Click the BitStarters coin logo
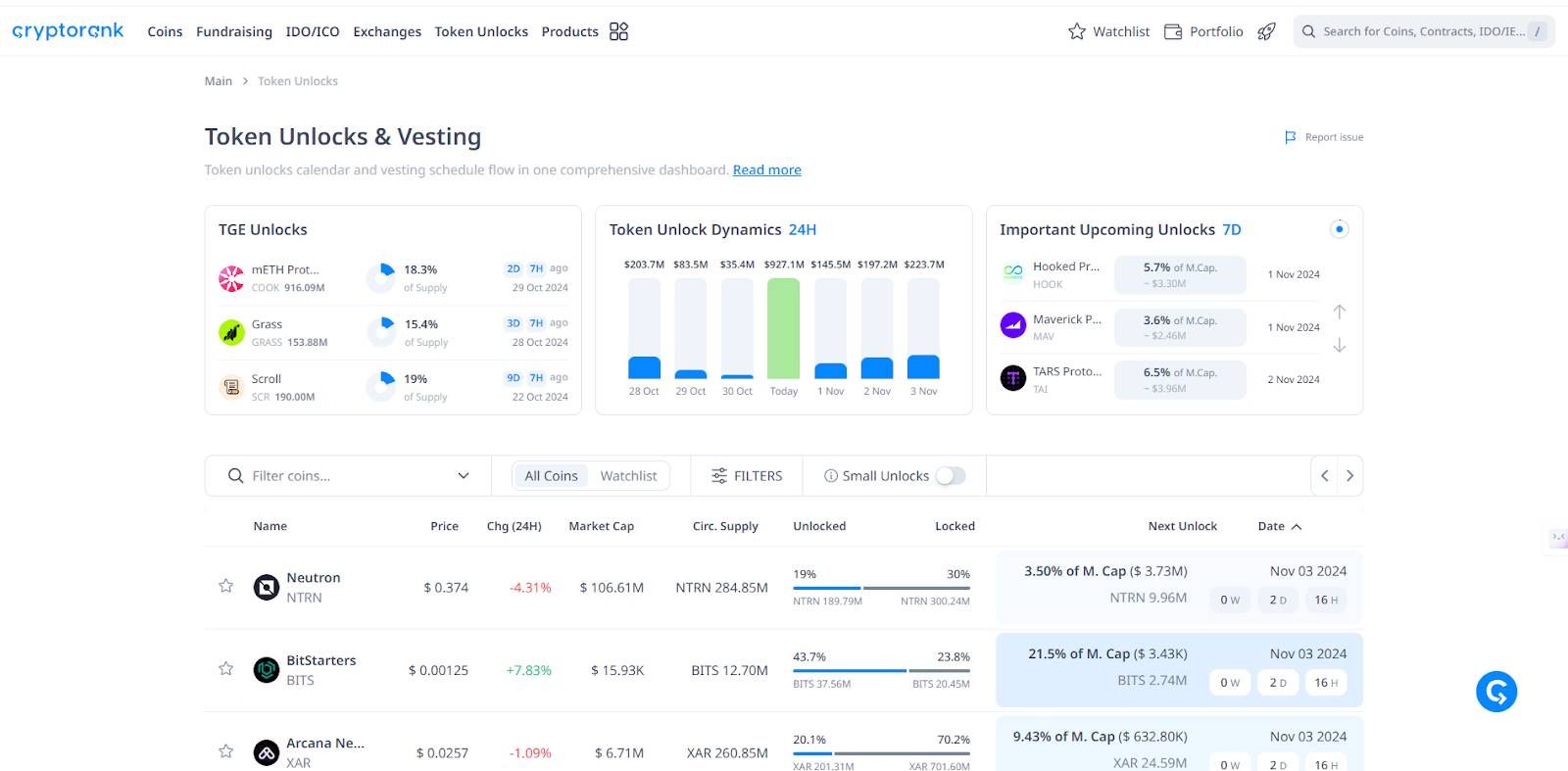The image size is (1568, 771). 267,670
